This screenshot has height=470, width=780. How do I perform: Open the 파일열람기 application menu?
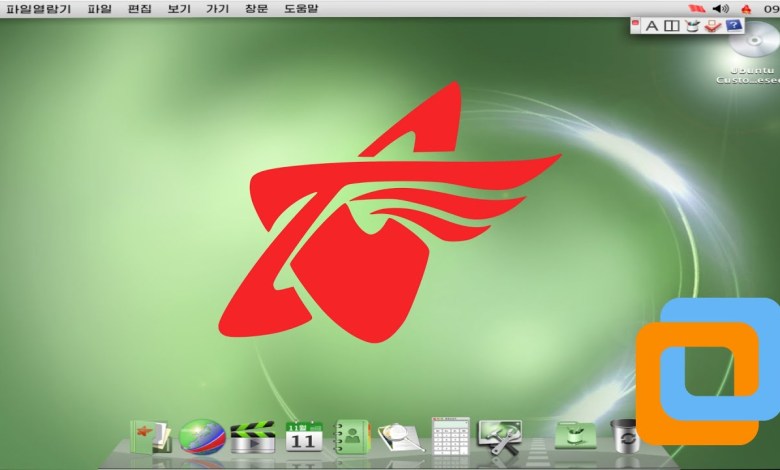point(39,8)
